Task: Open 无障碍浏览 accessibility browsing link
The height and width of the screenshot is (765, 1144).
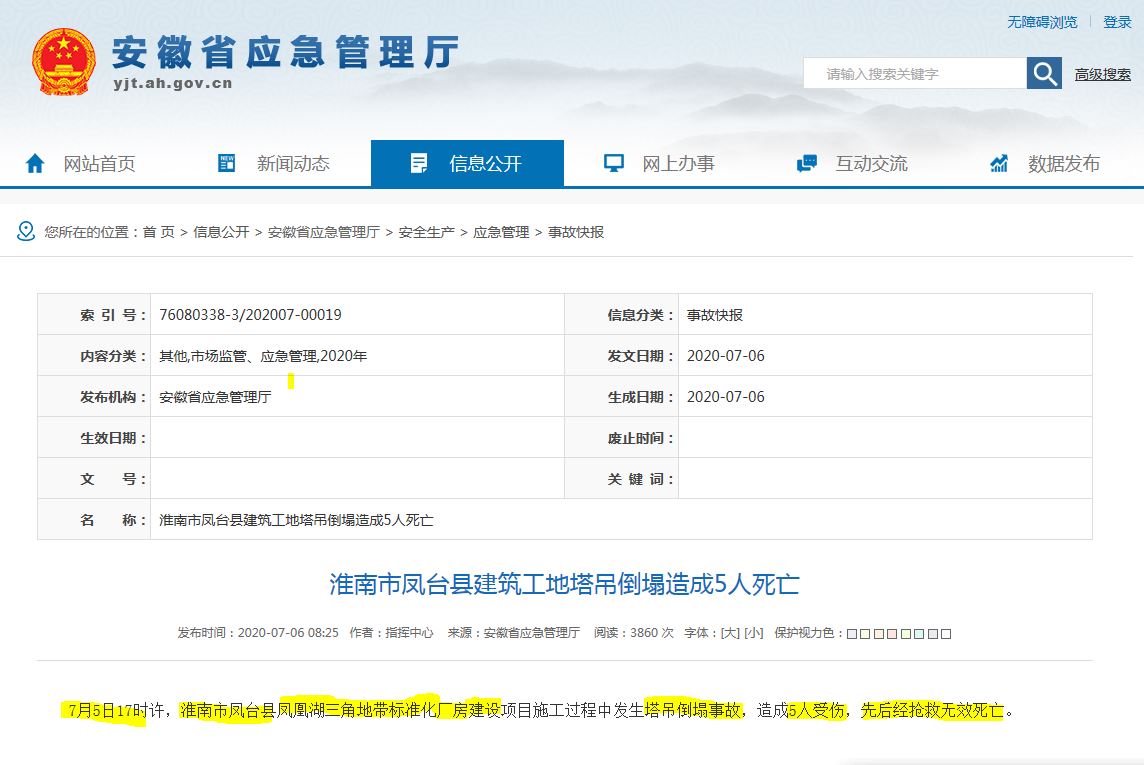Action: click(x=1042, y=22)
